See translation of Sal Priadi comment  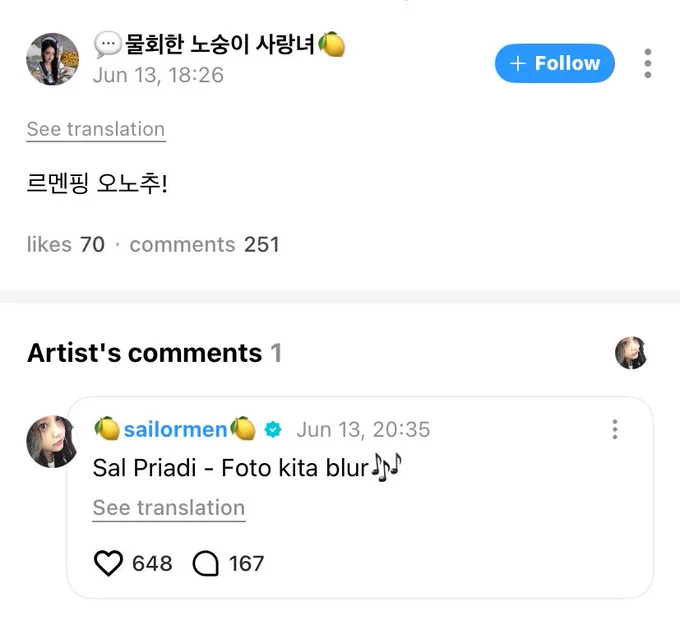(x=169, y=508)
